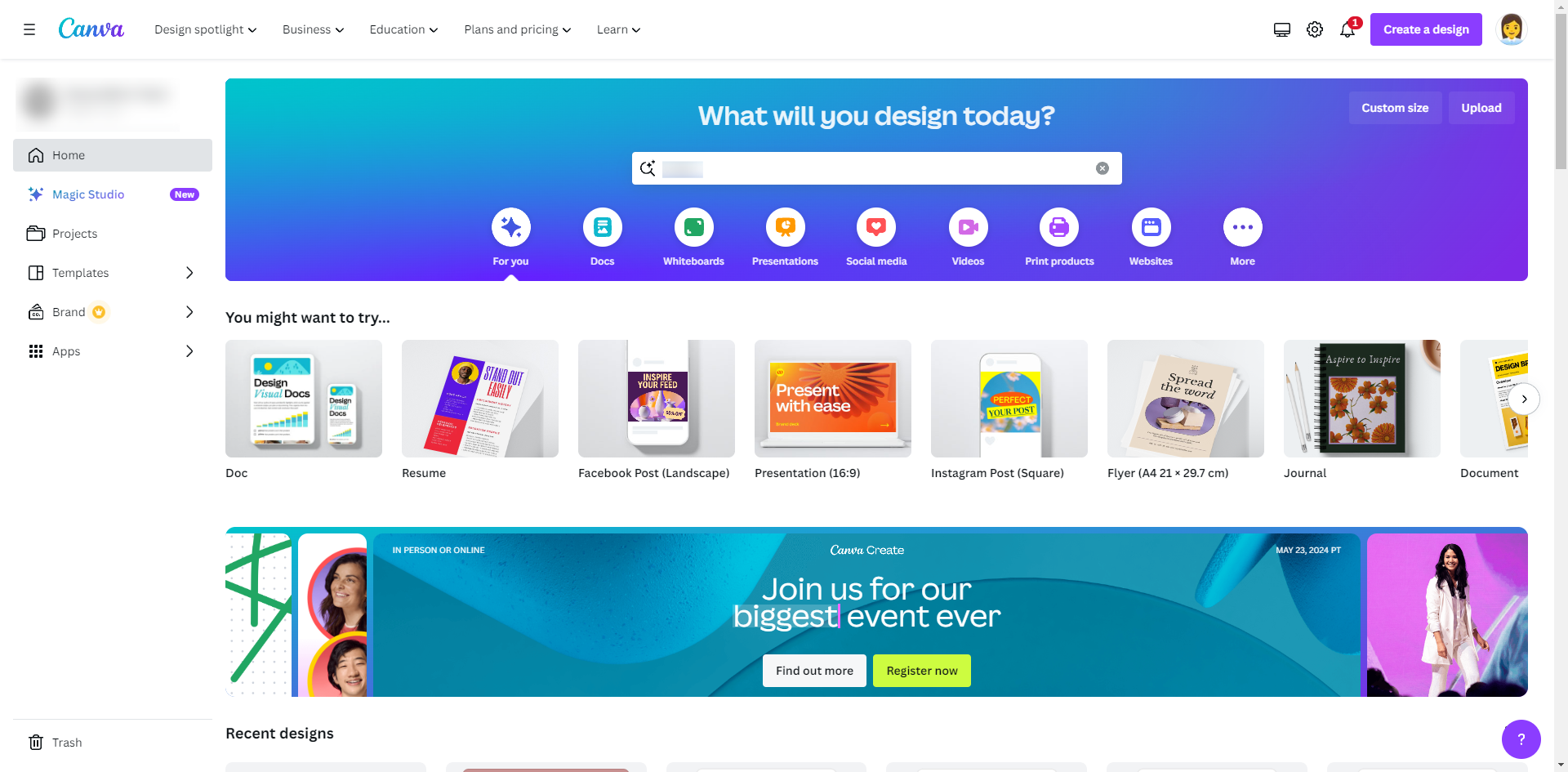Expand the Brand sidebar submenu
The width and height of the screenshot is (1568, 772).
tap(189, 312)
